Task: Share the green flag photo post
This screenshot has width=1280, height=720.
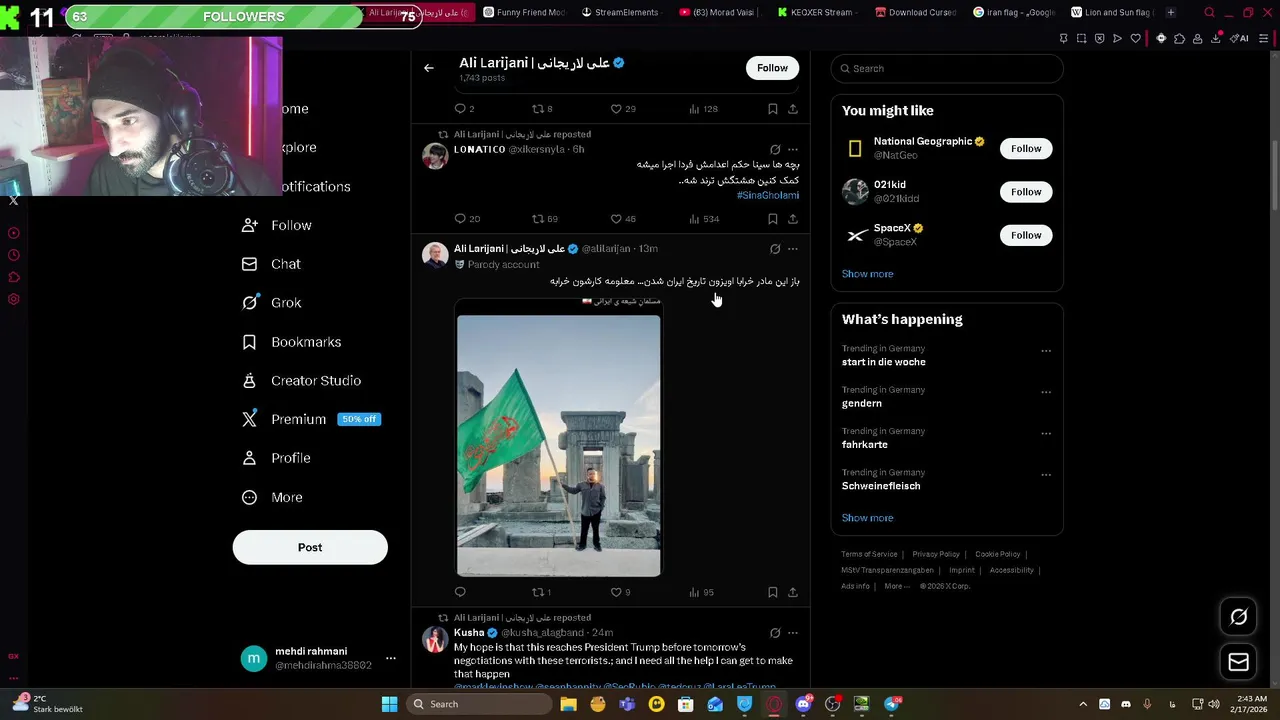Action: coord(793,592)
